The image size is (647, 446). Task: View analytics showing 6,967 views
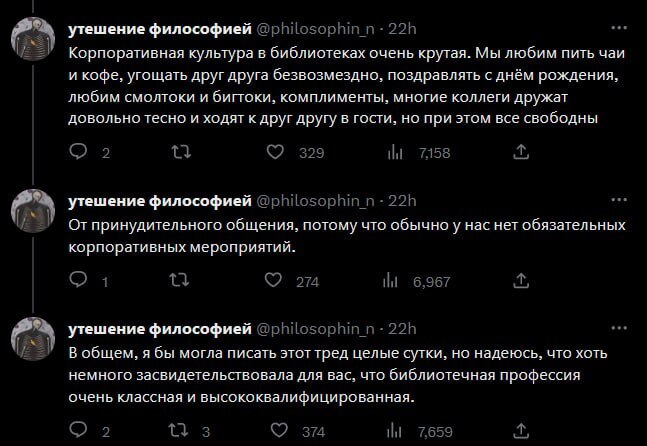[x=394, y=282]
